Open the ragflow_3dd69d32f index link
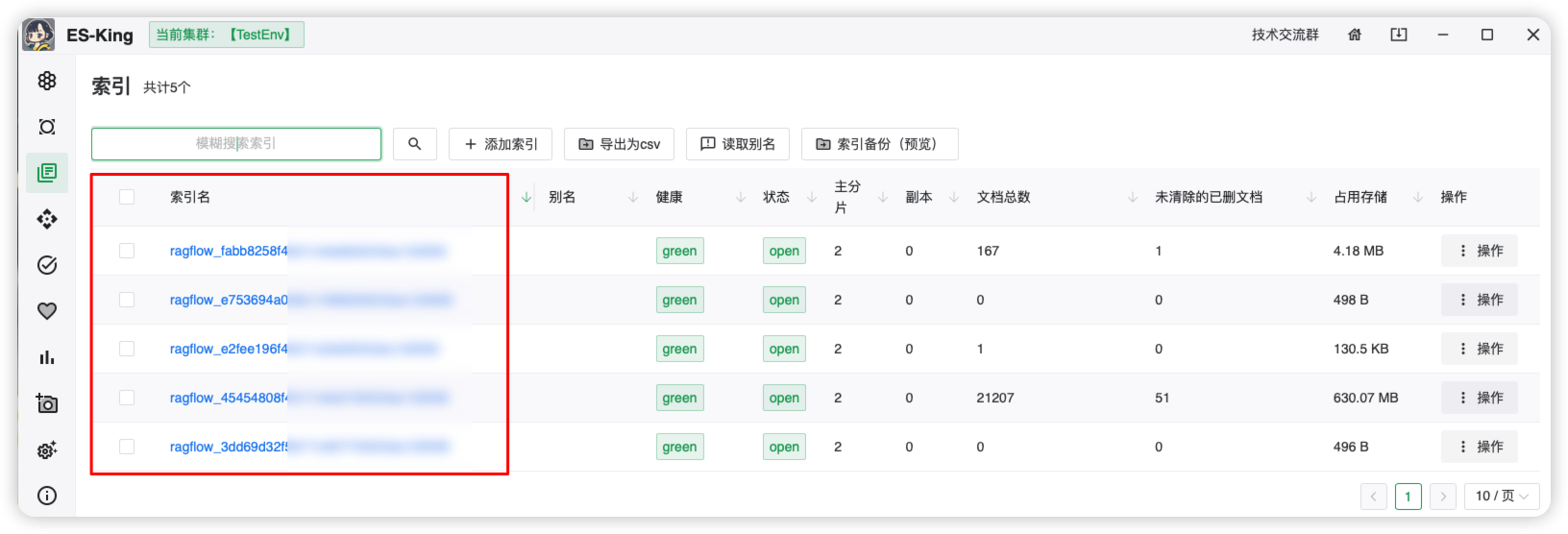 309,447
